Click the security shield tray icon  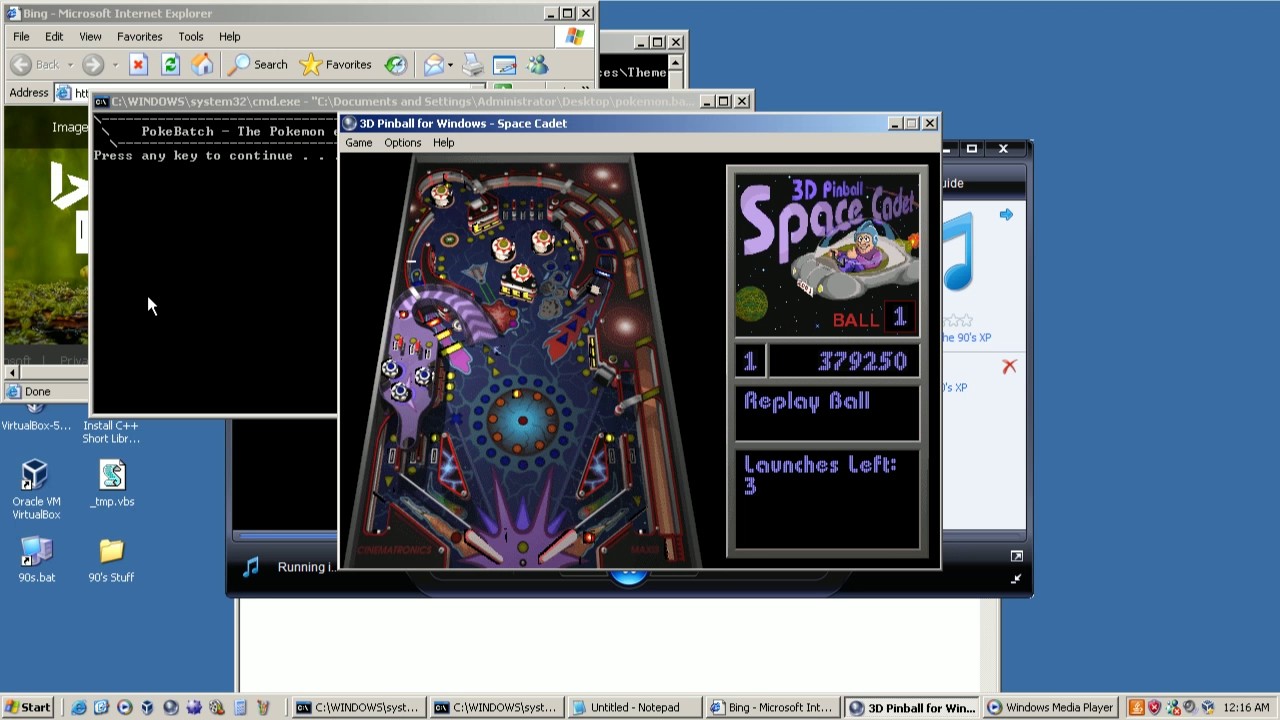1154,707
